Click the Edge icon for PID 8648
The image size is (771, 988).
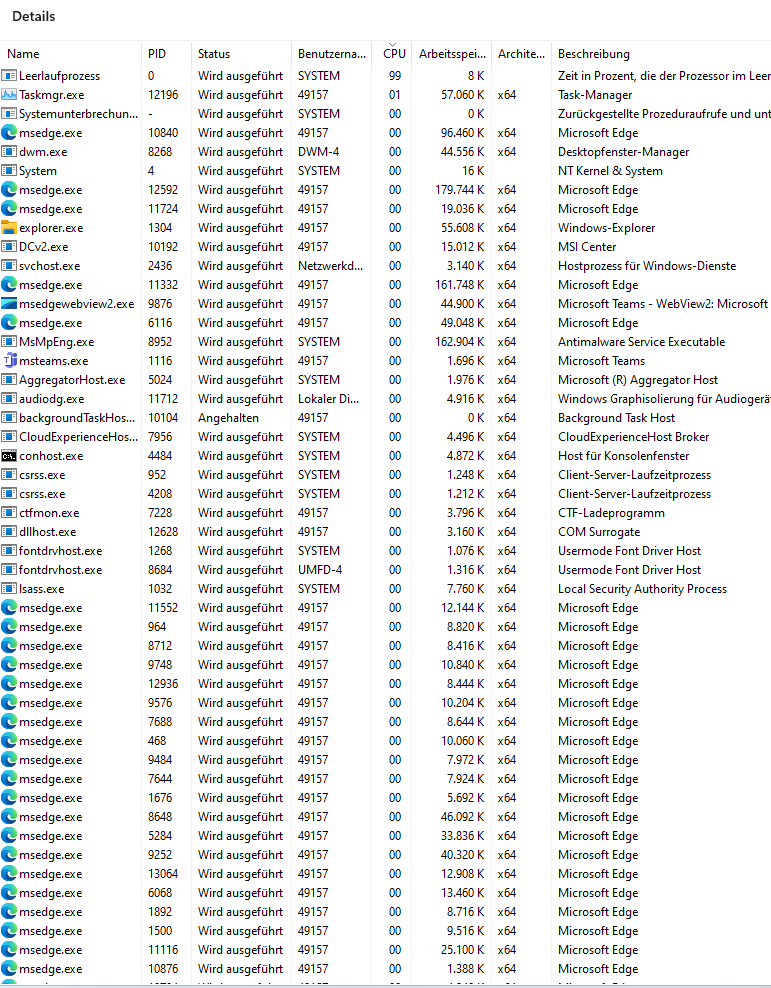9,817
